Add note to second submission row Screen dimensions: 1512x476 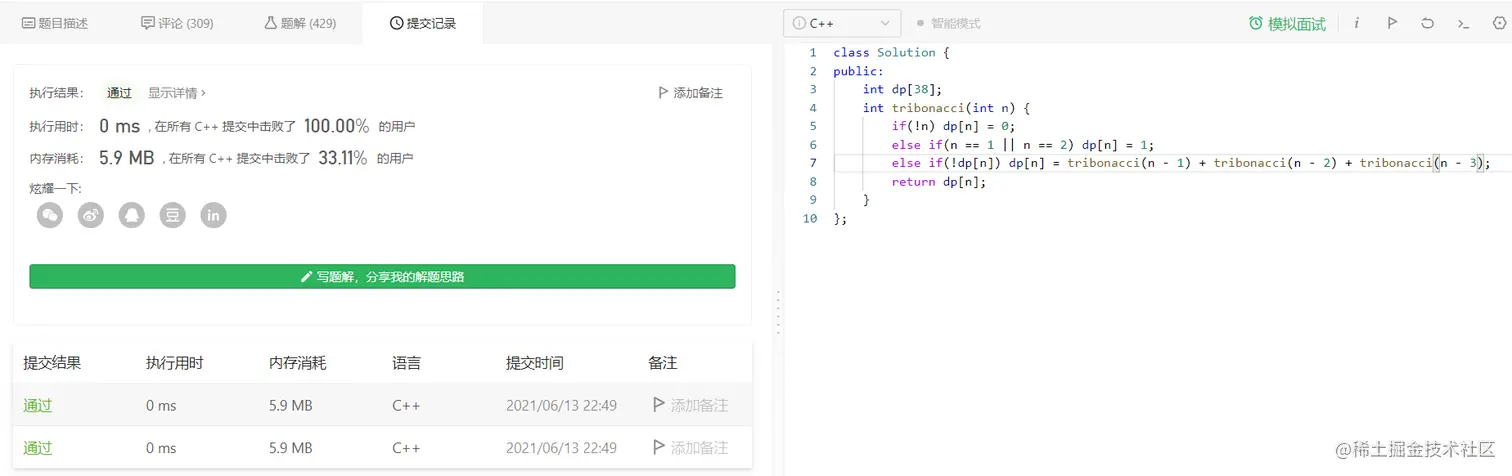coord(690,448)
